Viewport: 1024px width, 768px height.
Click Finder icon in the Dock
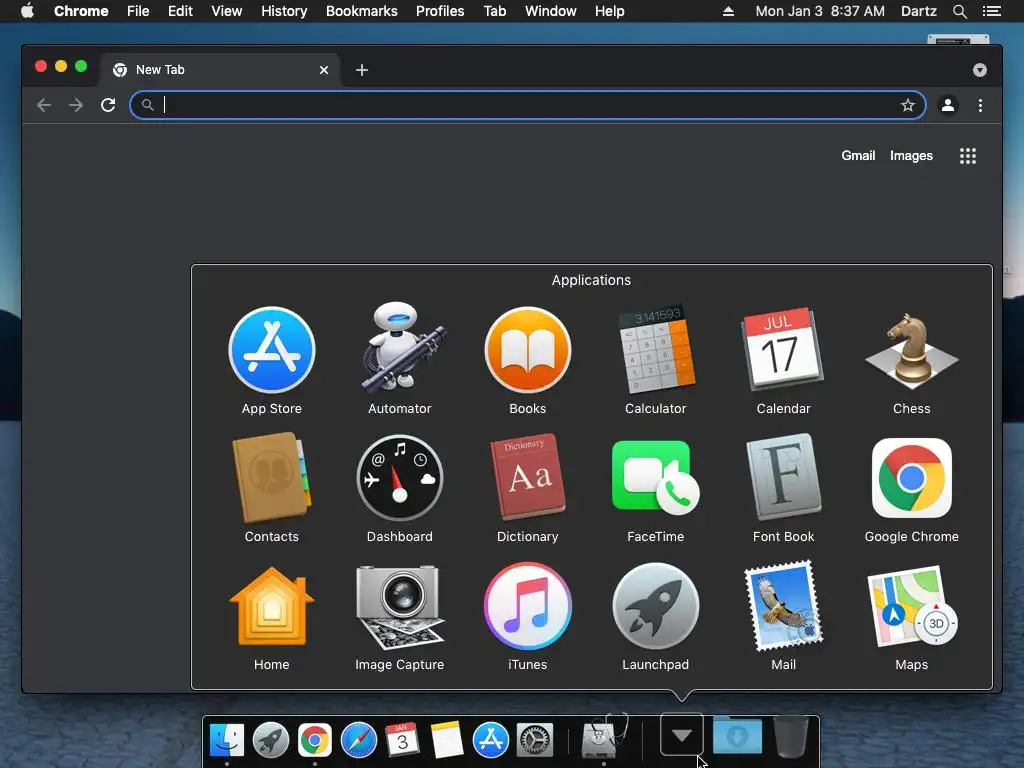point(227,741)
